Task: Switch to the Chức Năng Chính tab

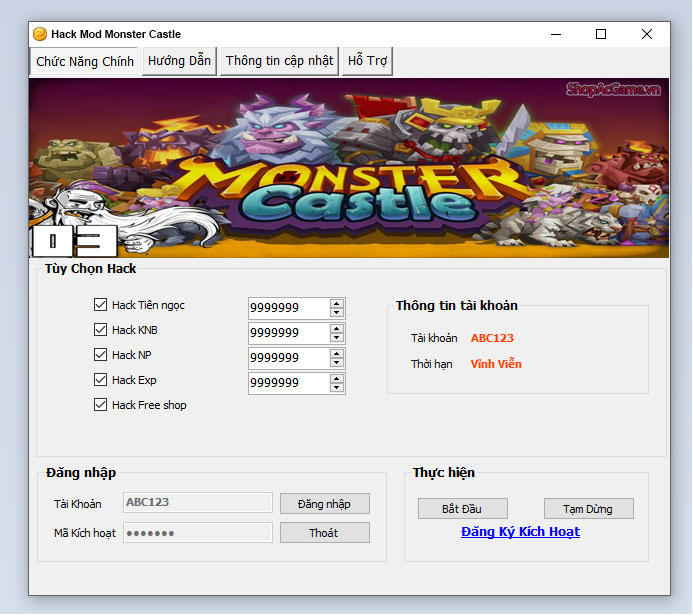Action: point(84,61)
